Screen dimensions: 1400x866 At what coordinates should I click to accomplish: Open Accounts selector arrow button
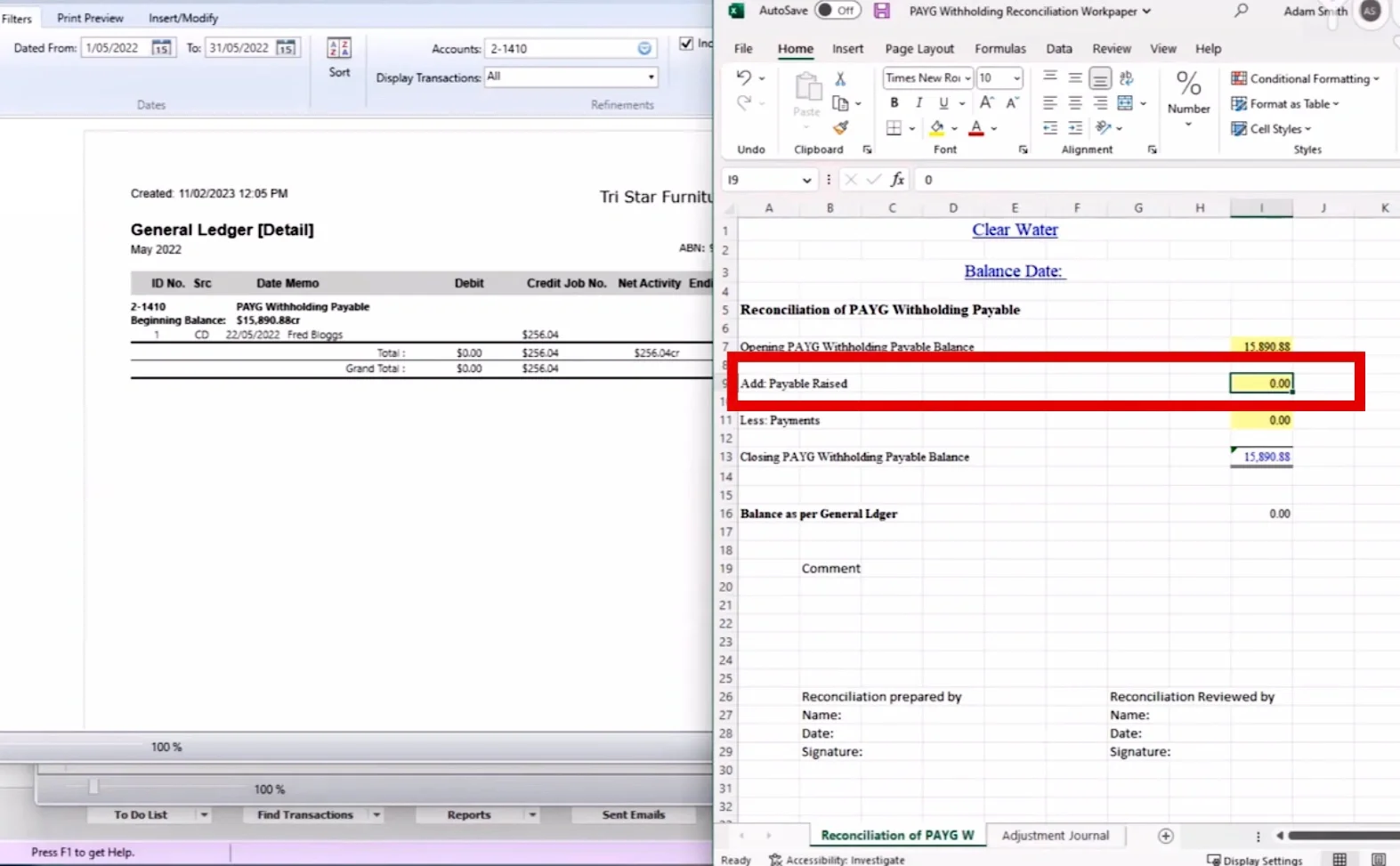point(644,48)
